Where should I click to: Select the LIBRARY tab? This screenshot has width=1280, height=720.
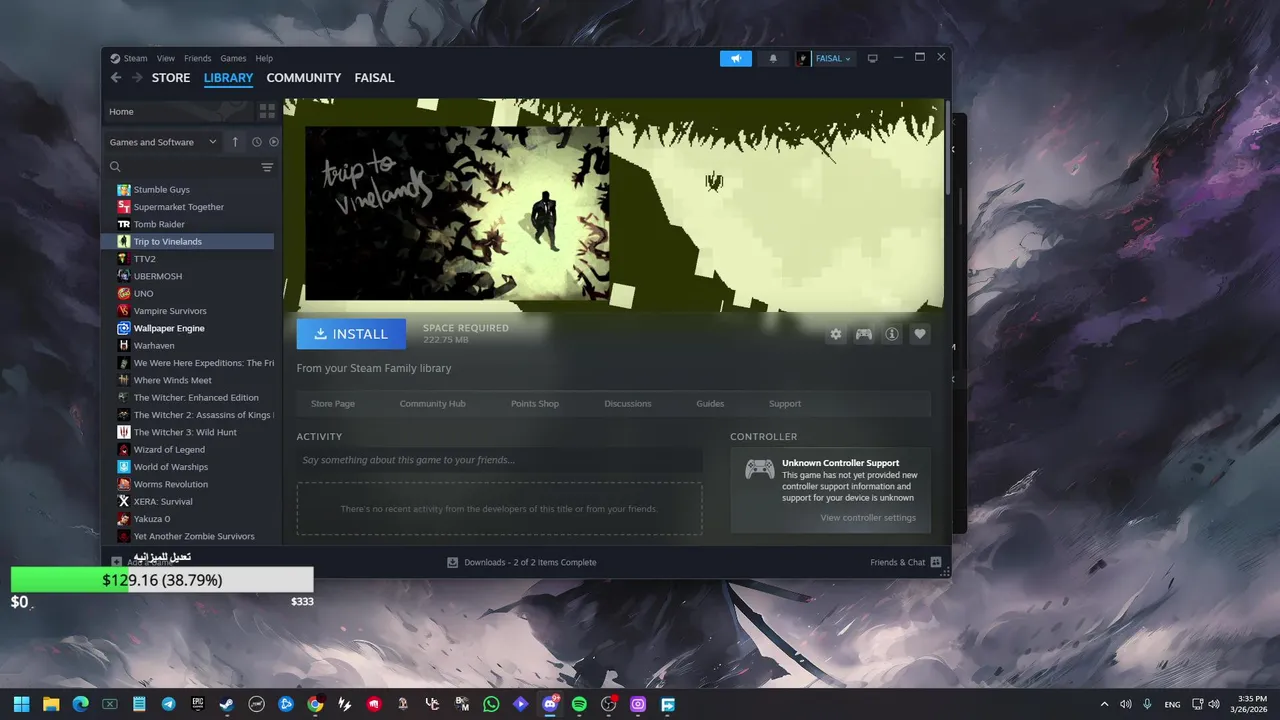coord(229,78)
